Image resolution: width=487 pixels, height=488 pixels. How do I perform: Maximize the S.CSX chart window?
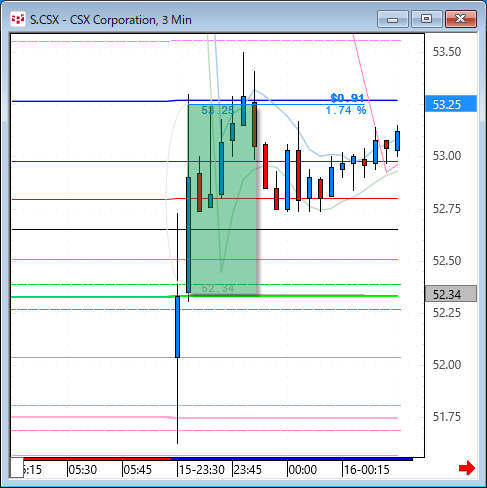pos(426,19)
